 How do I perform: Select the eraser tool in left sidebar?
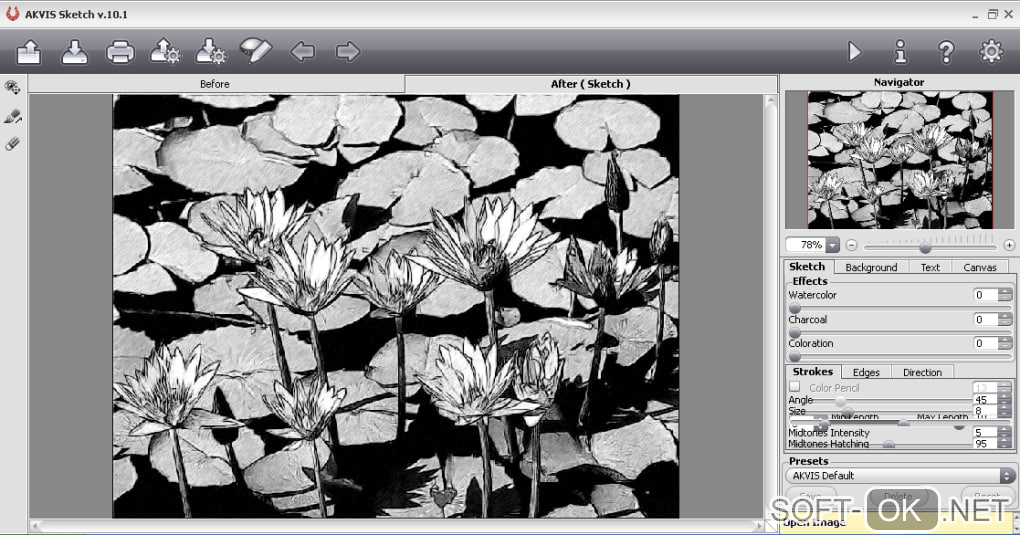12,144
